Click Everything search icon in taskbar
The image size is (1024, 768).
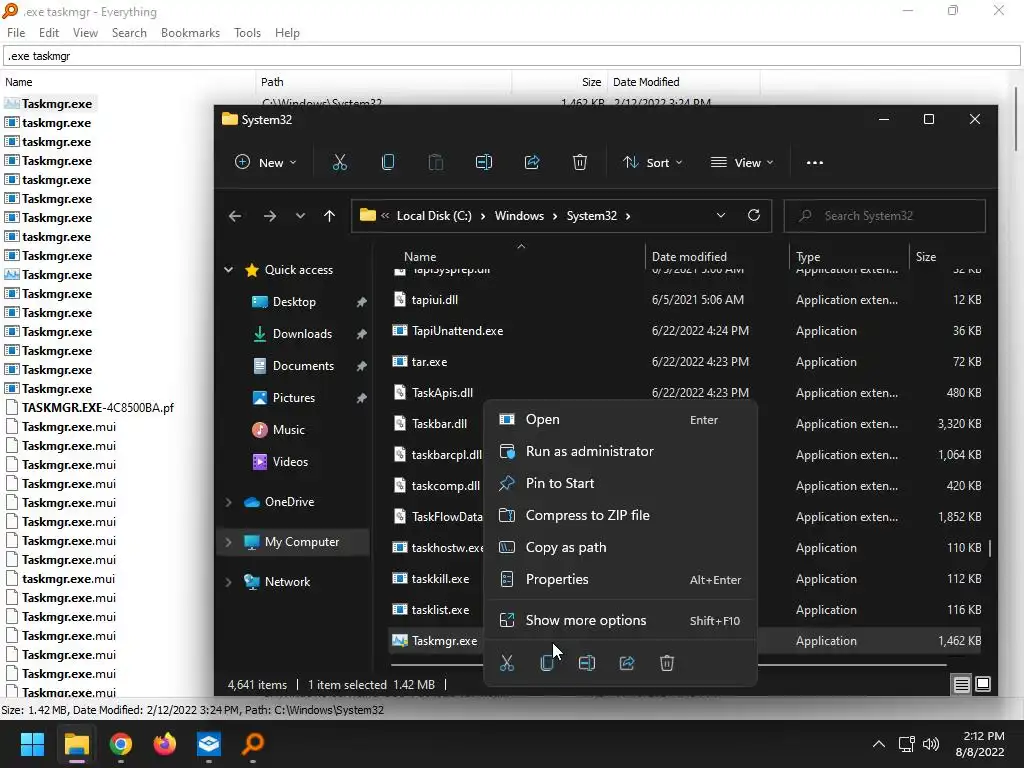(x=253, y=744)
